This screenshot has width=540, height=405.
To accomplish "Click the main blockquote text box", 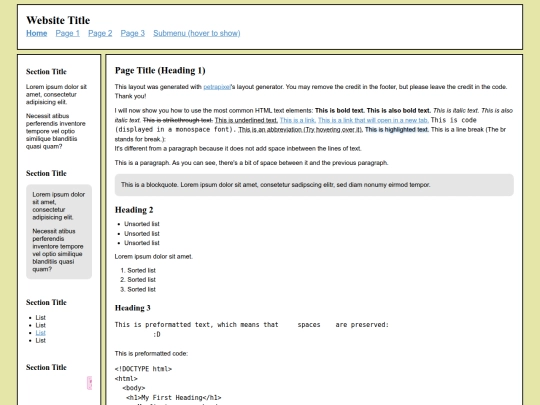I will tap(314, 185).
